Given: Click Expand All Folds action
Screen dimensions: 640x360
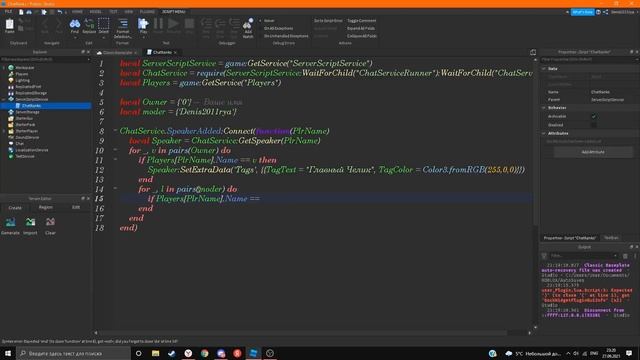Looking at the screenshot, I should [361, 28].
